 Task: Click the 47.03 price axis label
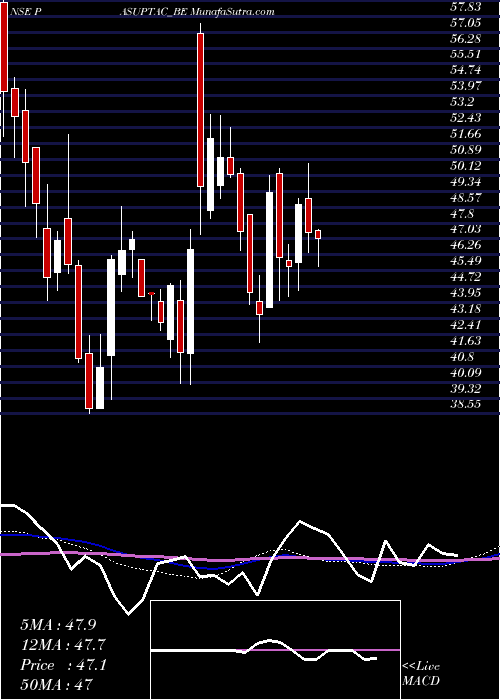pos(467,229)
